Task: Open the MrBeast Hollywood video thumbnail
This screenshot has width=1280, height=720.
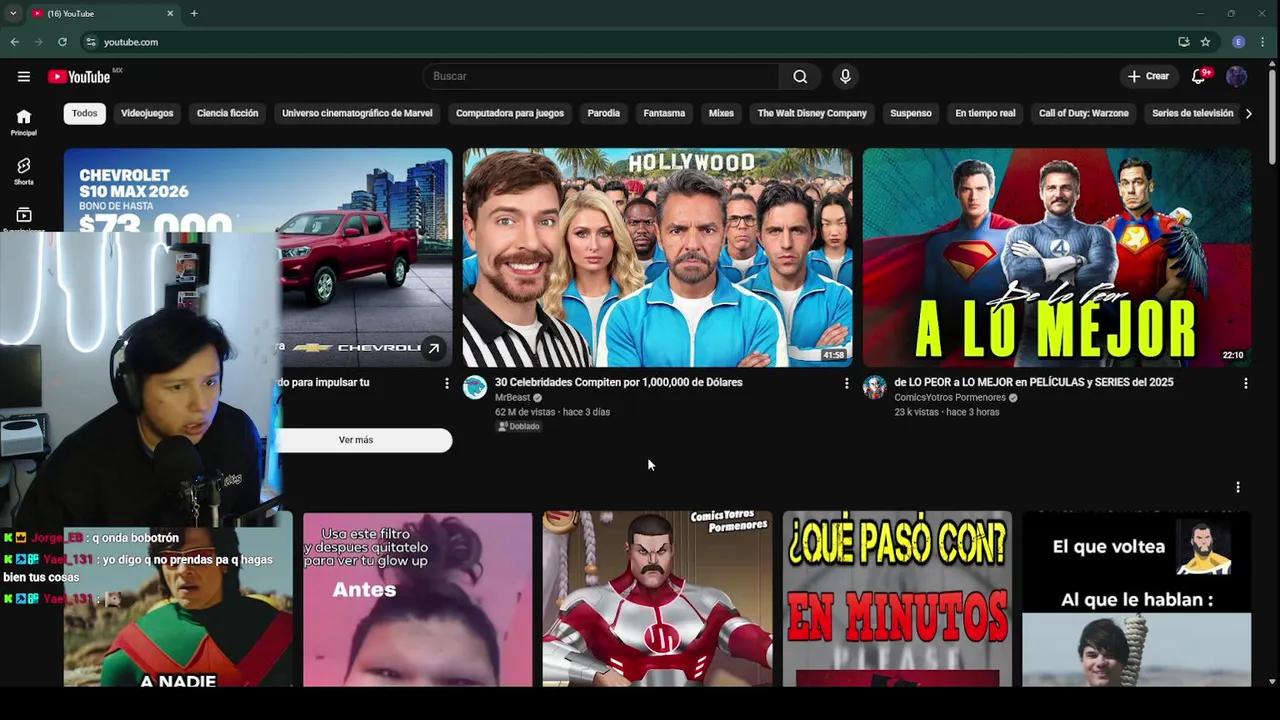Action: (657, 257)
